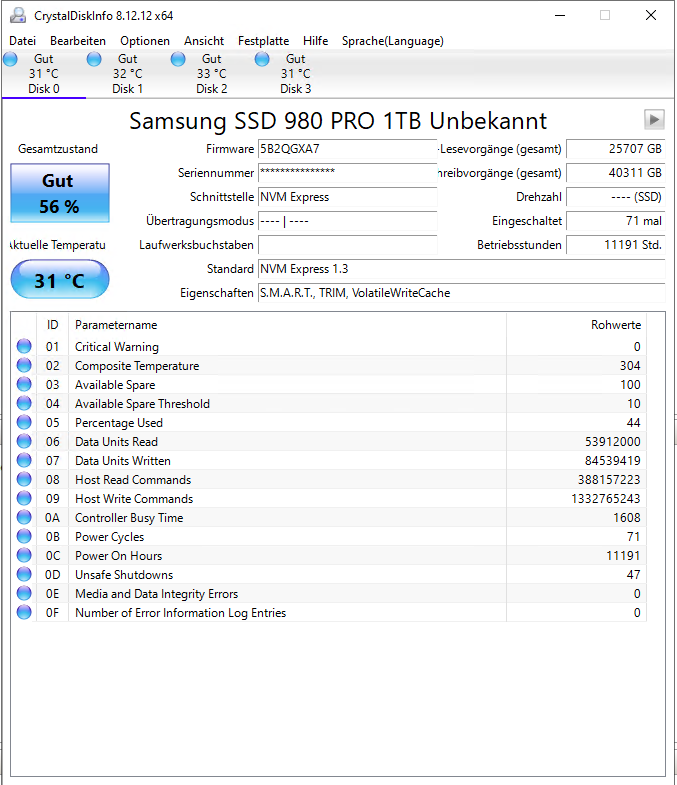Click the Eigenschaften field with S.M.A.R.T., TRIM
The image size is (677, 785).
click(462, 293)
